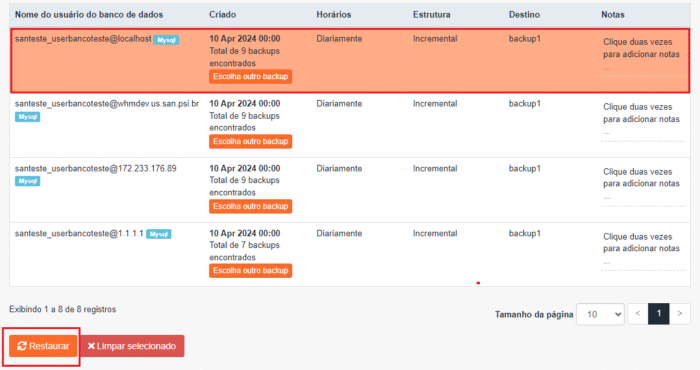Click the Mysql badge under the 172.233.176.89 user
This screenshot has width=700, height=370.
28,181
